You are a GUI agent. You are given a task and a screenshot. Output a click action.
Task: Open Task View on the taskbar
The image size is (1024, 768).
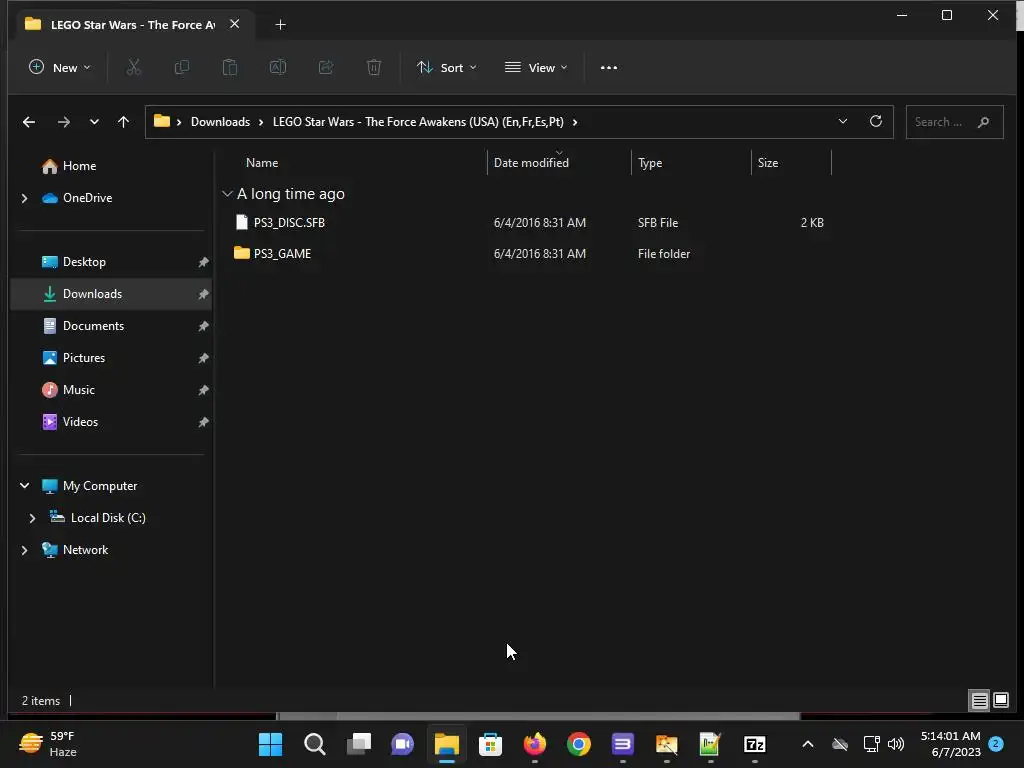(x=359, y=744)
